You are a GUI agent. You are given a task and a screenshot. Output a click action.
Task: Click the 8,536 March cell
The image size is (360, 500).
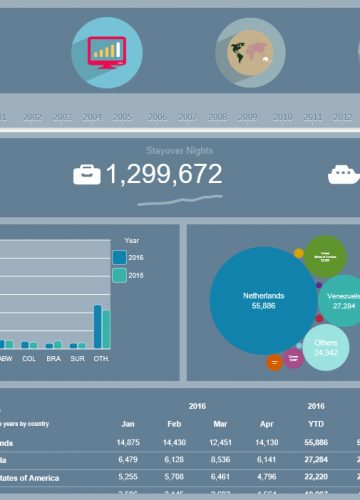pyautogui.click(x=220, y=460)
